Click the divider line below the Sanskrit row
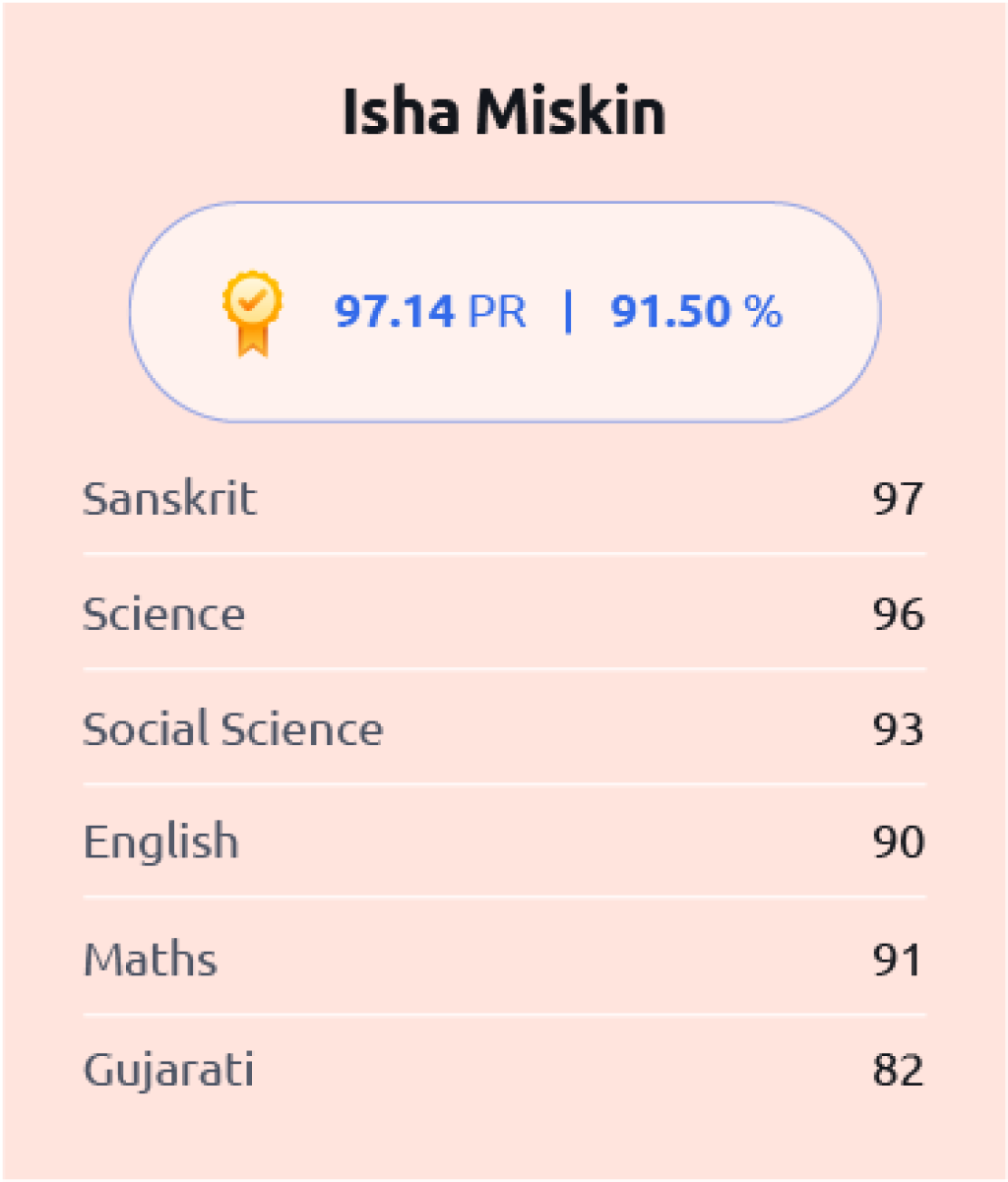Screen dimensions: 1008x1182 (504, 554)
